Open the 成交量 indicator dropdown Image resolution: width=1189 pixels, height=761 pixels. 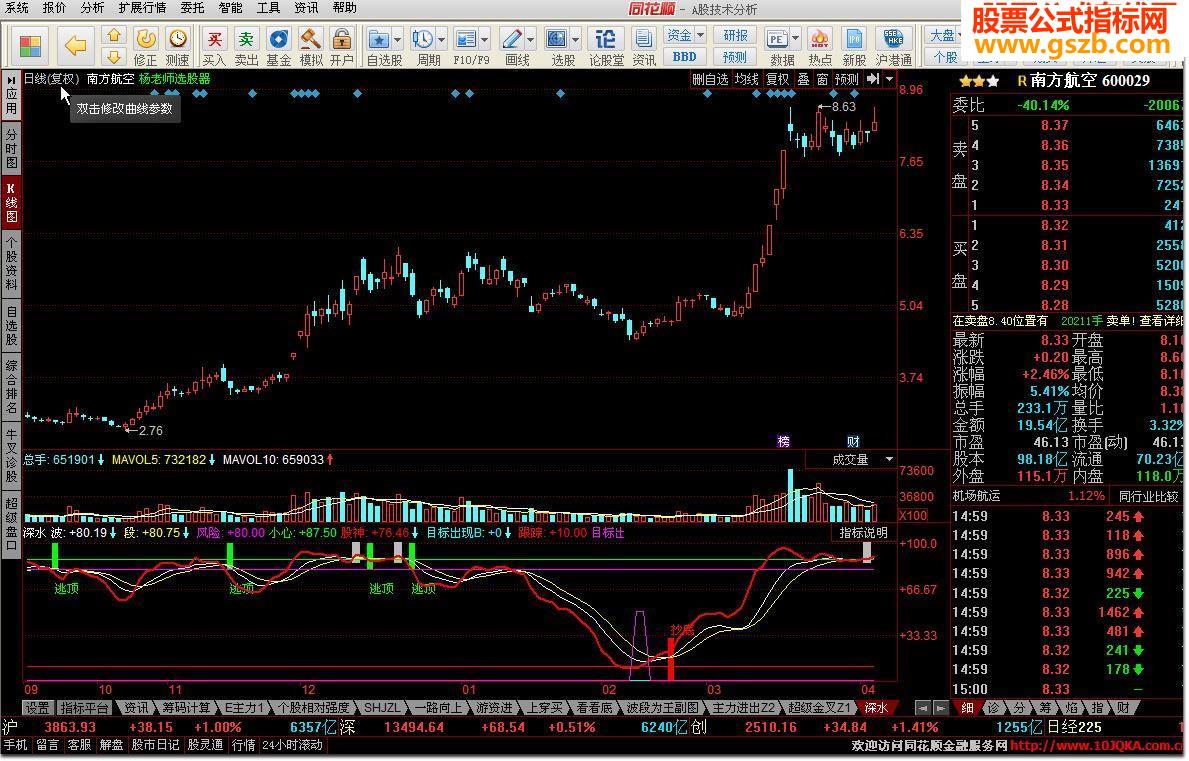pos(889,459)
